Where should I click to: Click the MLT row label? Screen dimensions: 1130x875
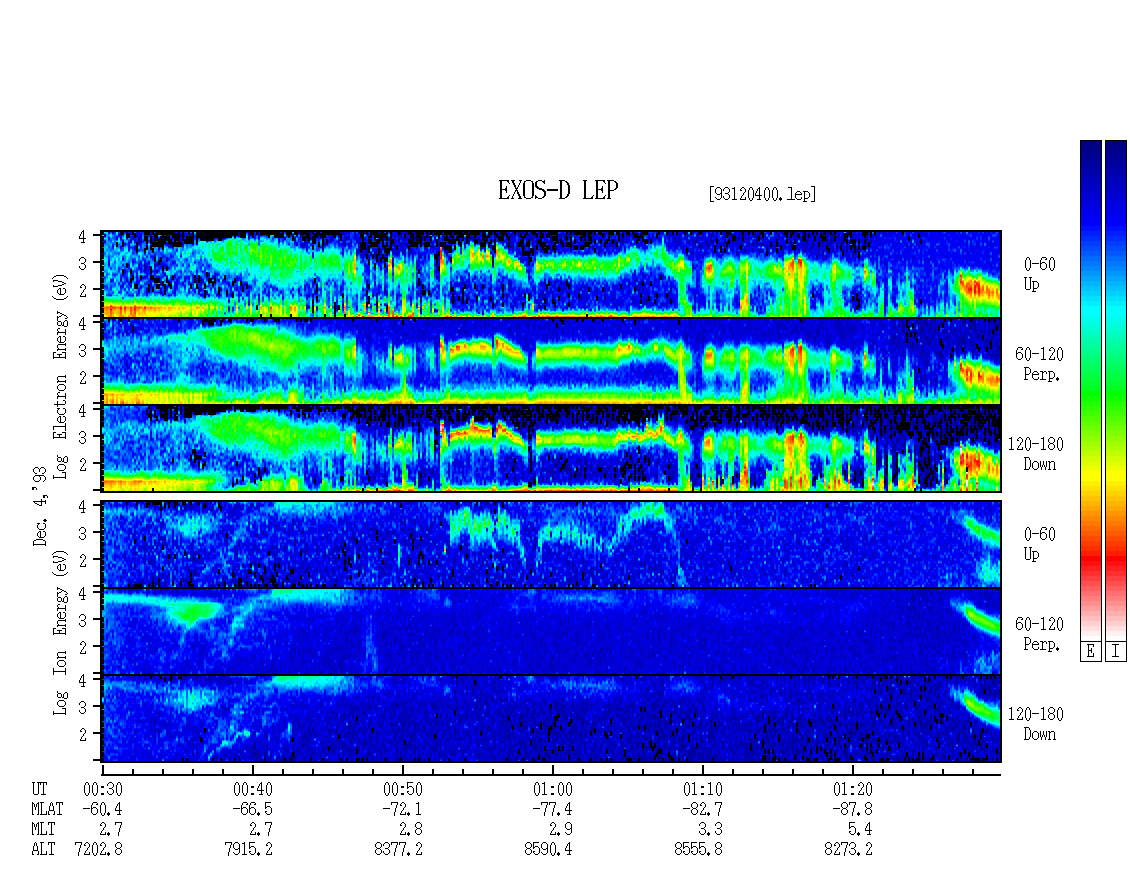pyautogui.click(x=43, y=830)
